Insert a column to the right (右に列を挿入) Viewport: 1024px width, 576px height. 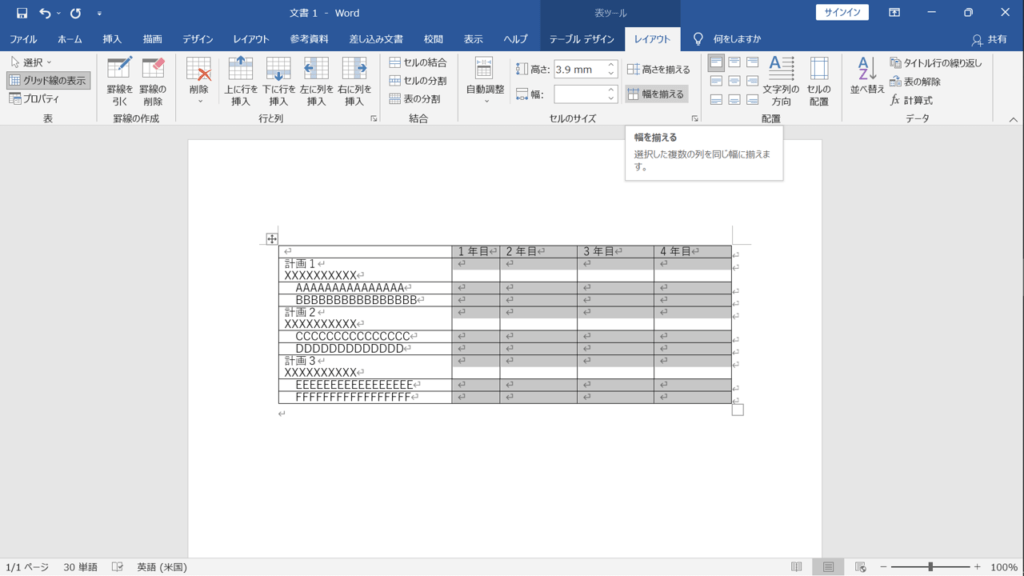click(354, 81)
